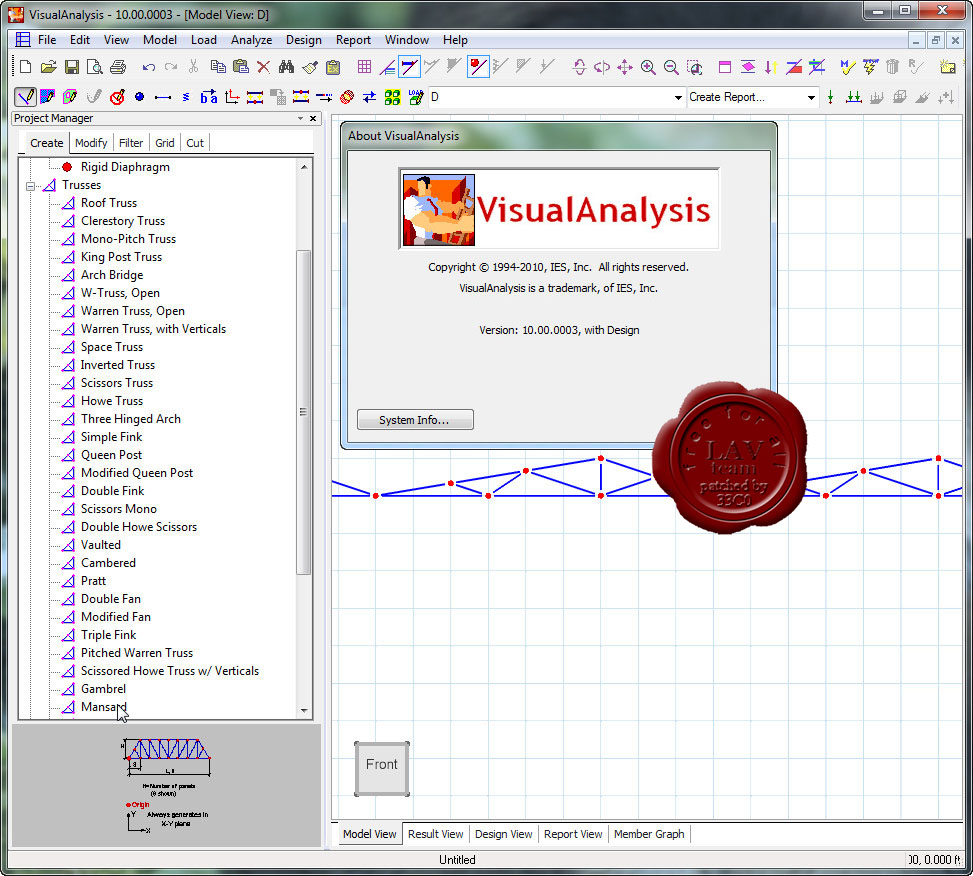
Task: Save the project with the floppy disk icon
Action: pyautogui.click(x=72, y=67)
